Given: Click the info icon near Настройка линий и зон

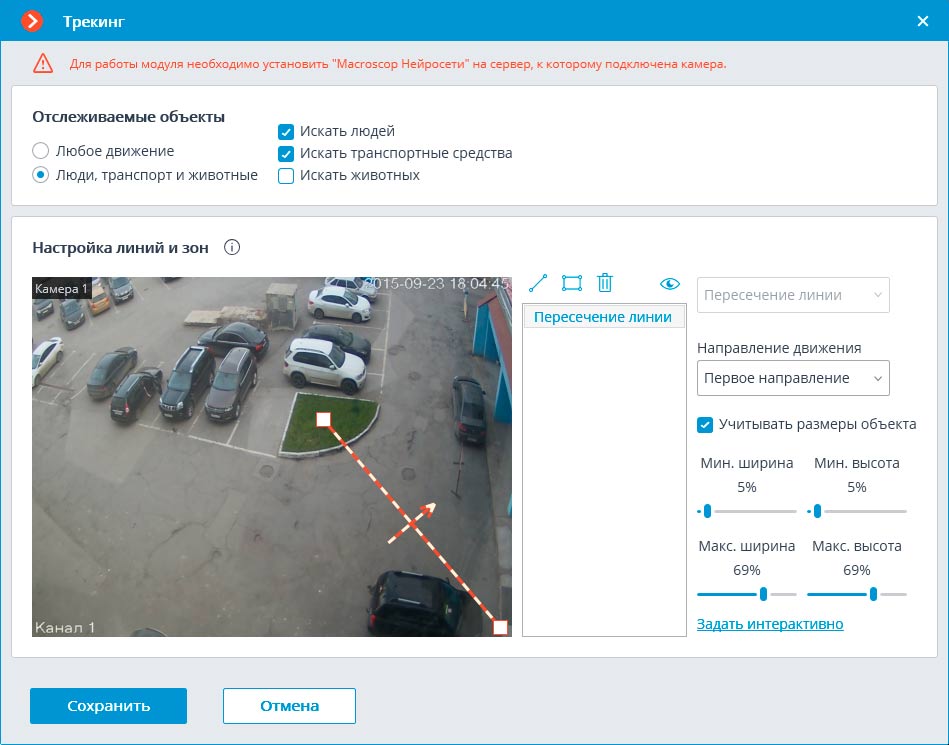Looking at the screenshot, I should [232, 248].
